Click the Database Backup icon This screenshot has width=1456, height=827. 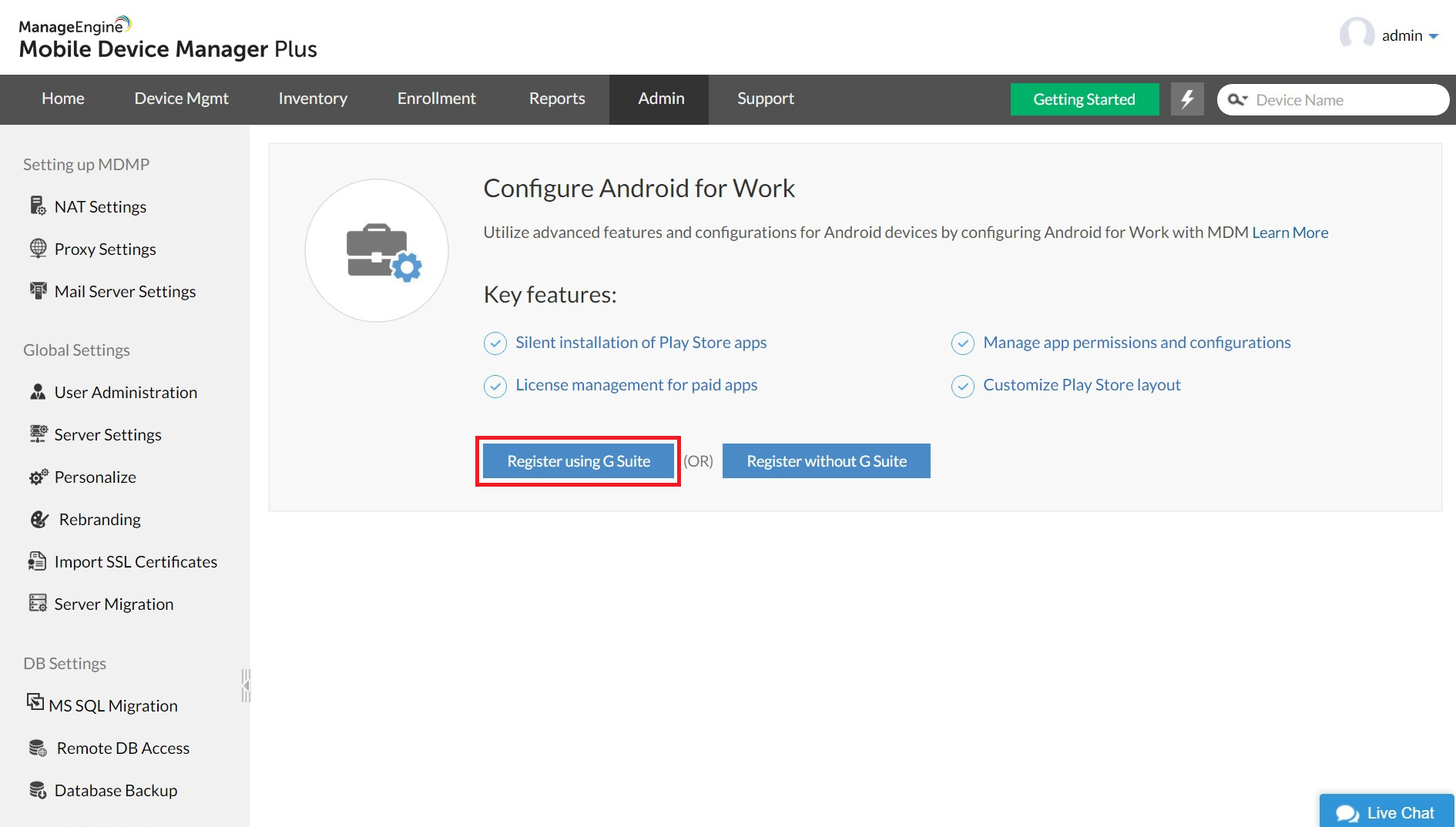pos(38,790)
